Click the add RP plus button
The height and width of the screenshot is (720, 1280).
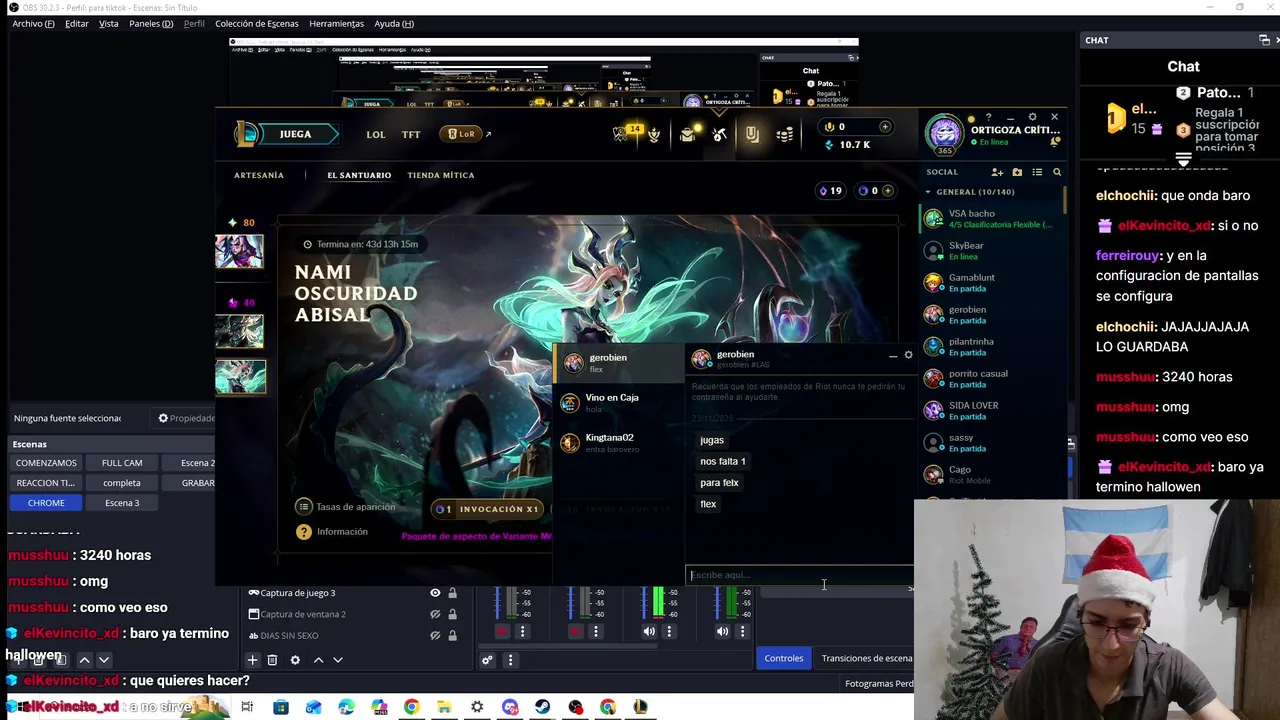(885, 127)
